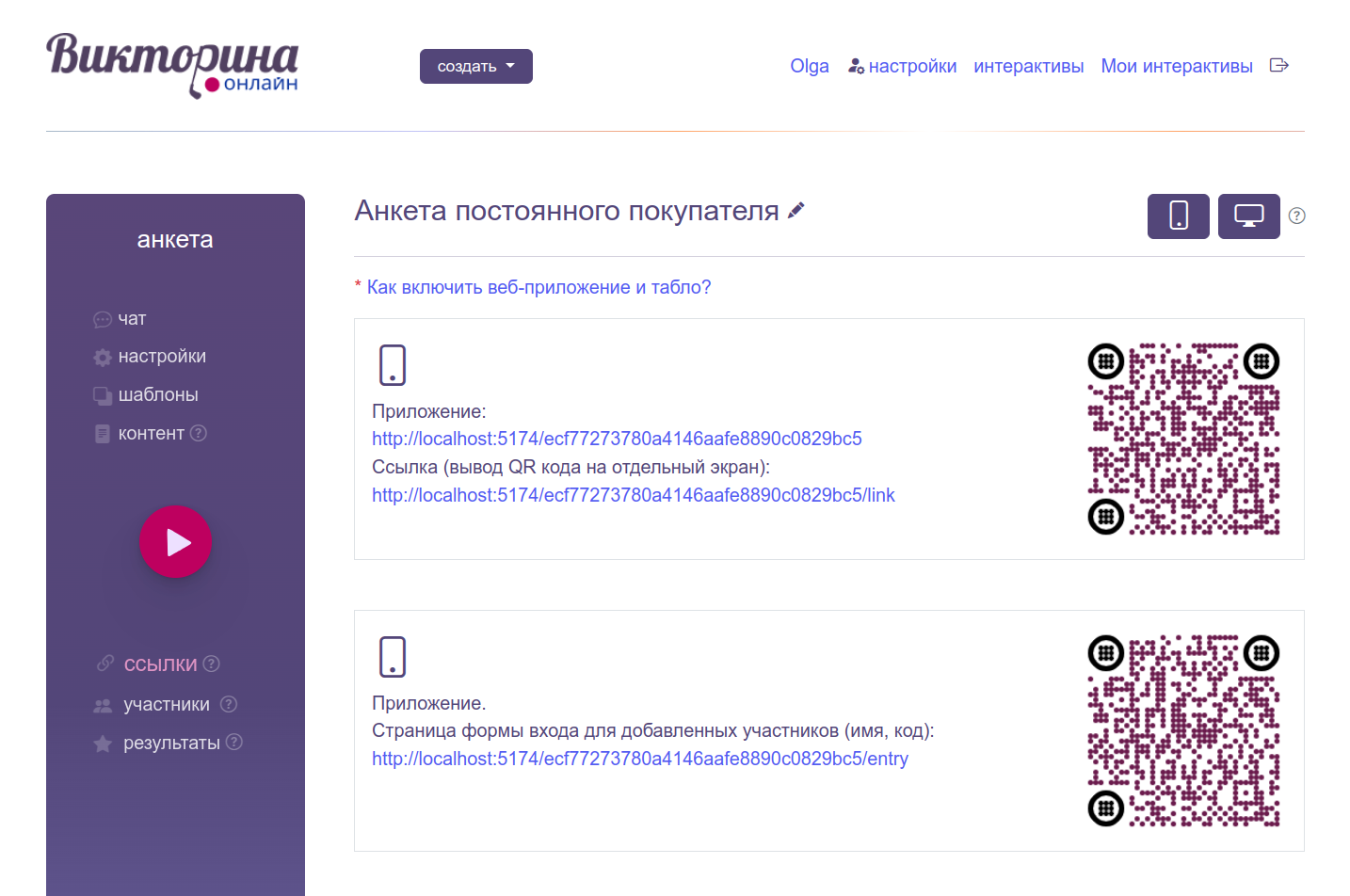This screenshot has height=896, width=1350.
Task: Click the logout icon
Action: [x=1278, y=65]
